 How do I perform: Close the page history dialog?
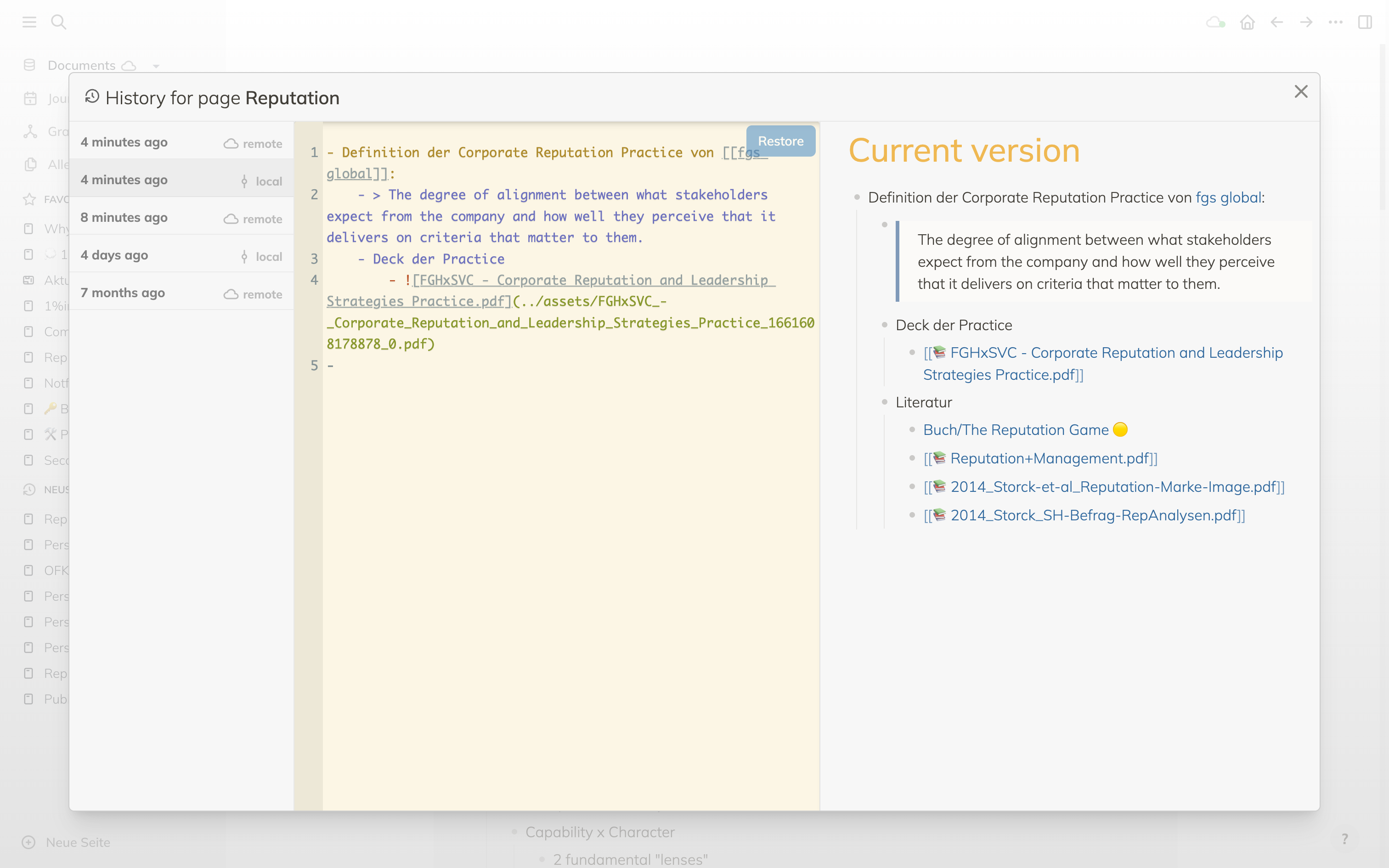[1301, 91]
